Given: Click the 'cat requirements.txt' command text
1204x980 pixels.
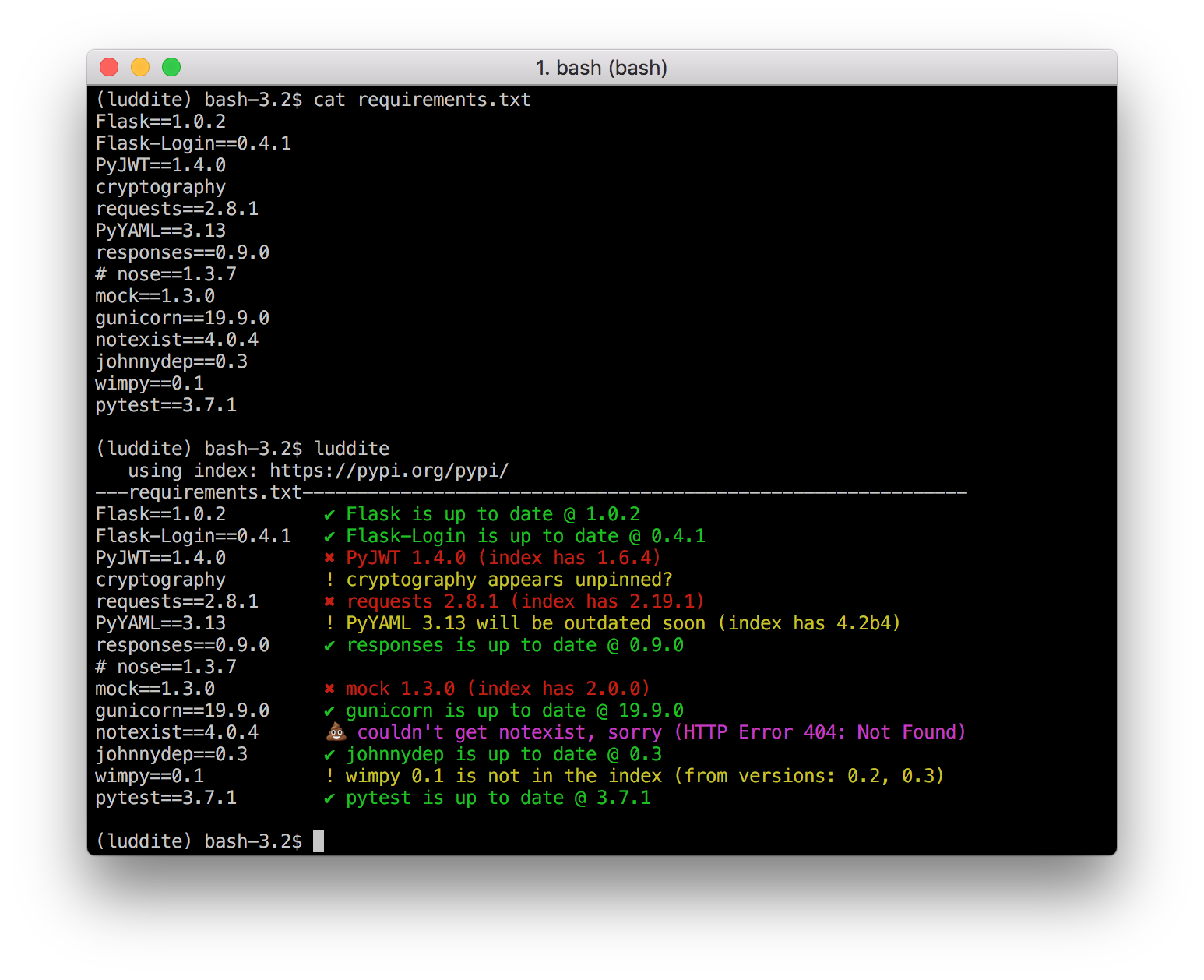Looking at the screenshot, I should click(422, 100).
